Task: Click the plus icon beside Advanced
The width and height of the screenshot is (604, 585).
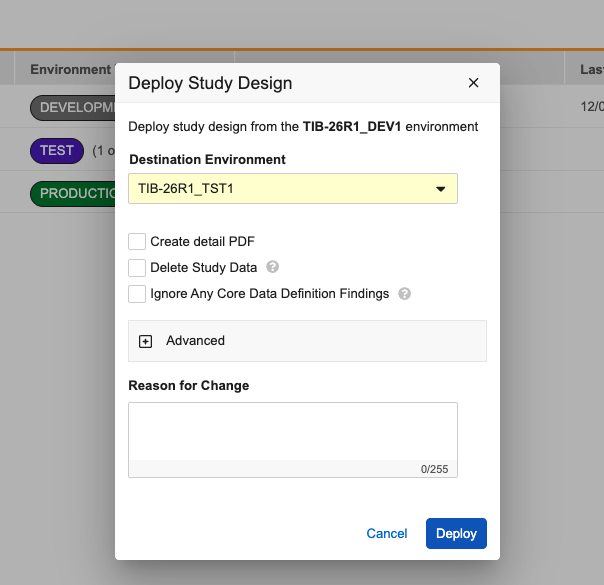Action: (x=145, y=341)
